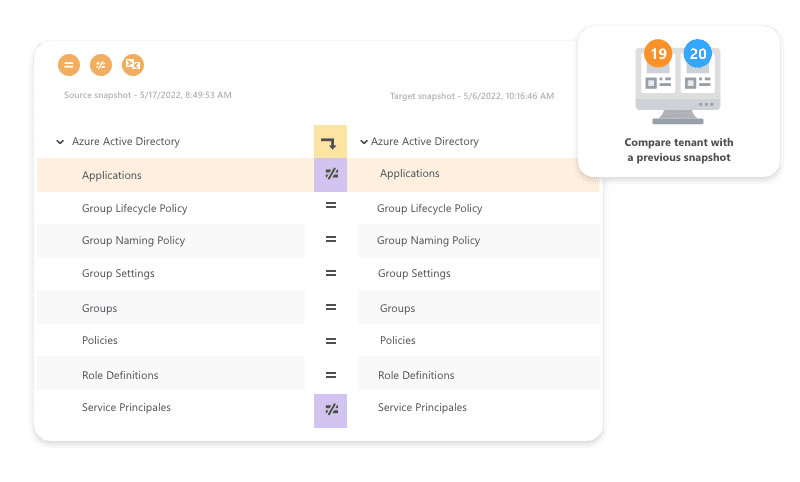Select Applications in the target snapshot
The width and height of the screenshot is (800, 482).
tap(410, 173)
